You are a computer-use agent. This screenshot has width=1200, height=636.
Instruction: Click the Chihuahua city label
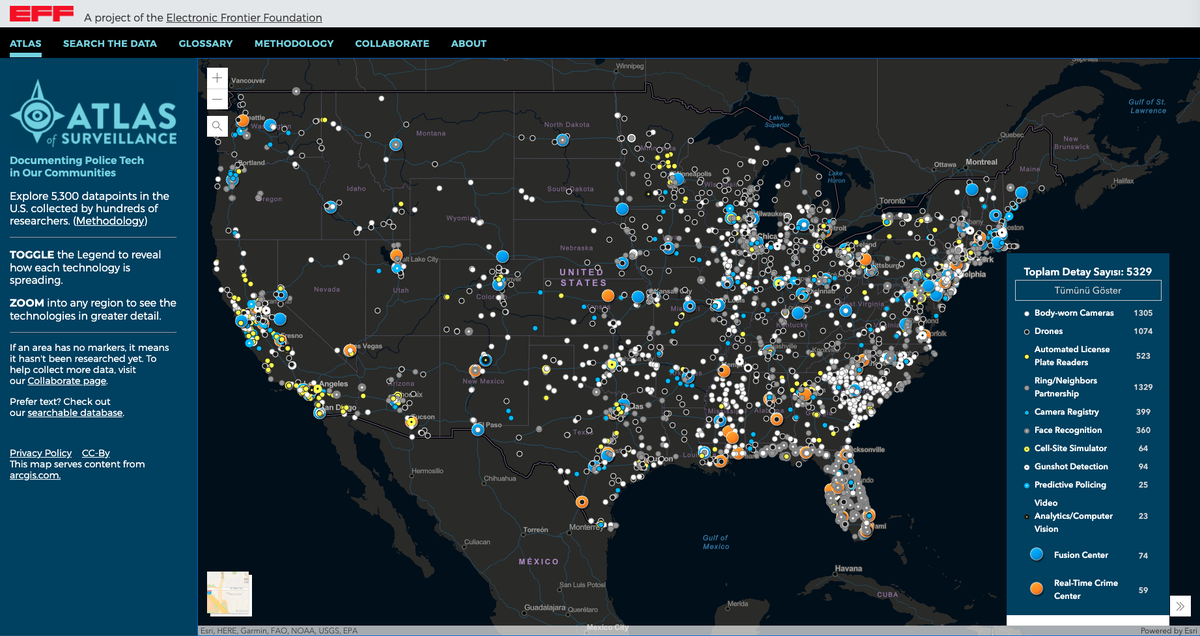(x=499, y=479)
